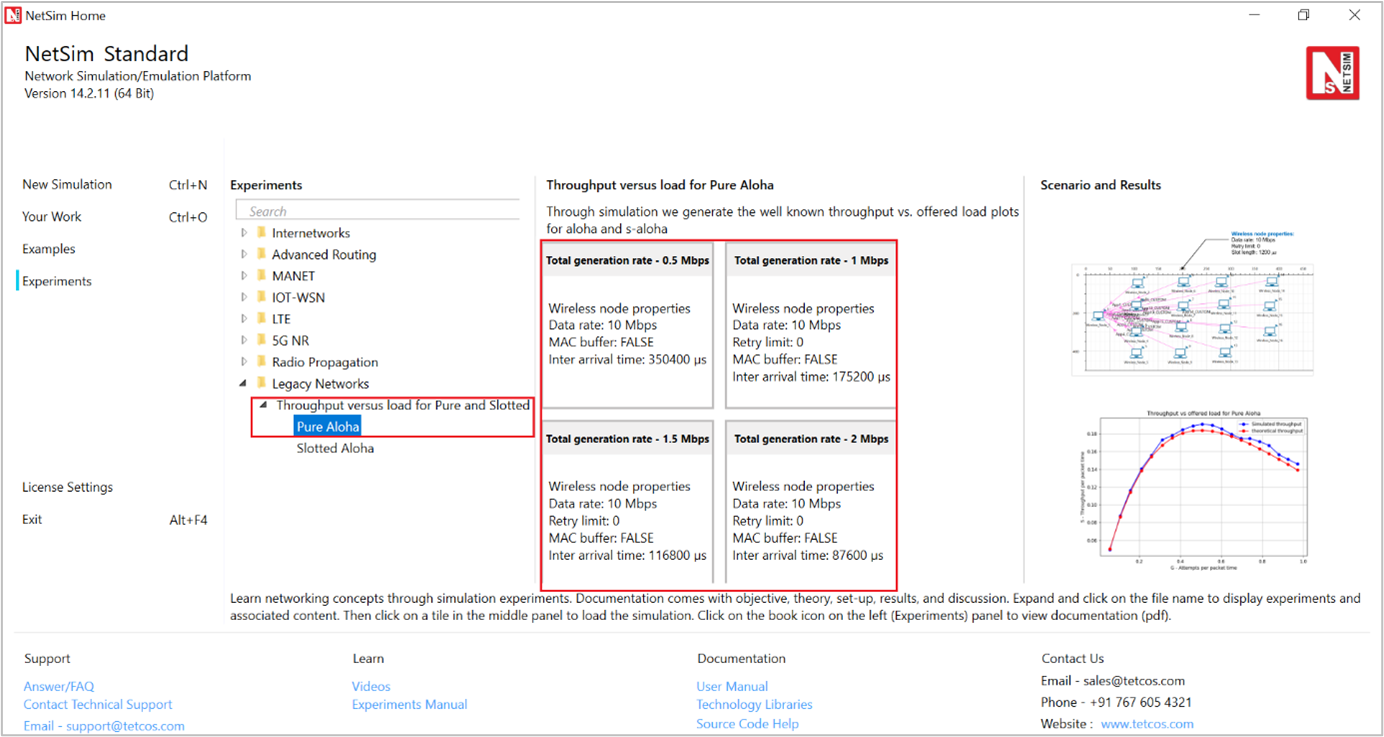
Task: Open the Experiments Manual link
Action: (409, 704)
